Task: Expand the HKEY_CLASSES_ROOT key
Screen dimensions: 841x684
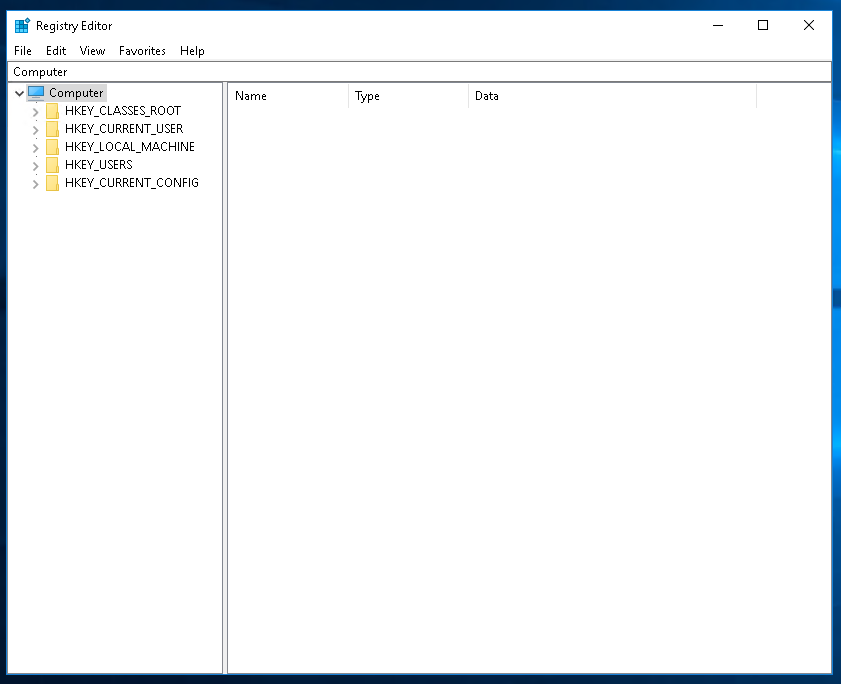Action: click(35, 112)
